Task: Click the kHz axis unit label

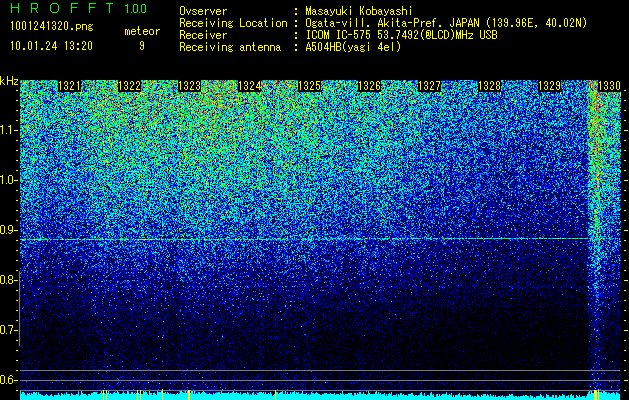Action: (9, 81)
